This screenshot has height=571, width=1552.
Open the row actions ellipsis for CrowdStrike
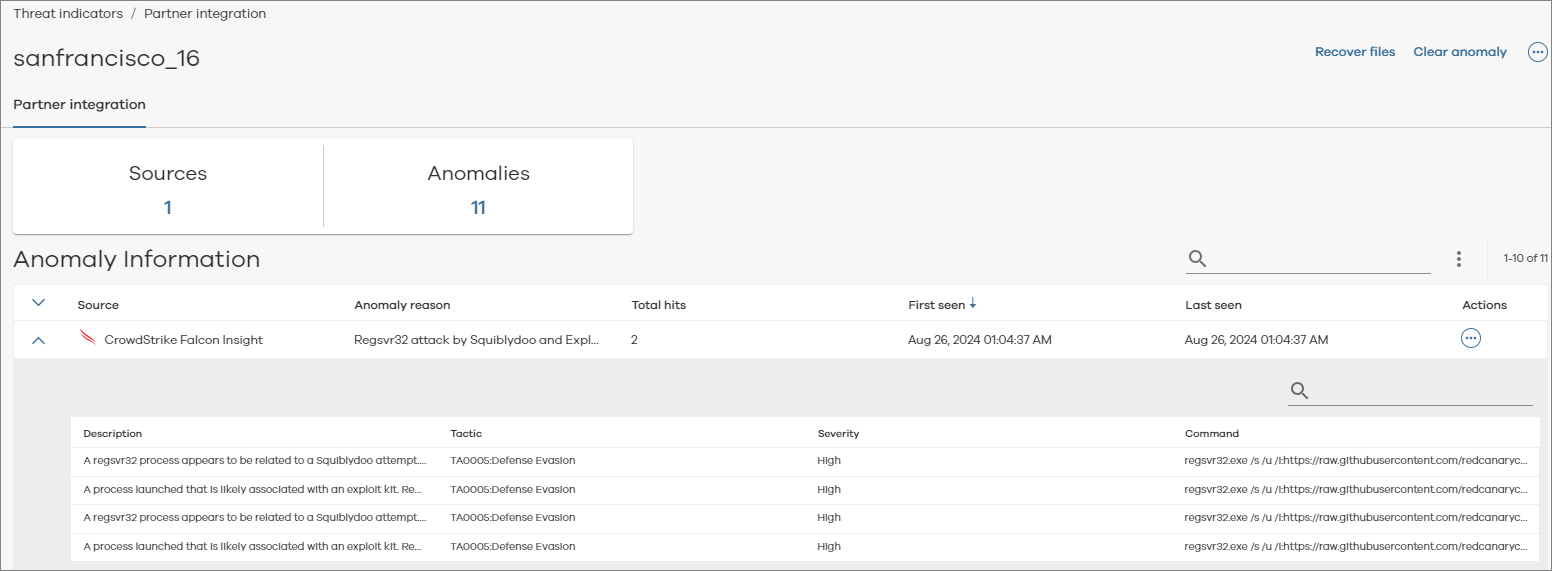(1470, 338)
